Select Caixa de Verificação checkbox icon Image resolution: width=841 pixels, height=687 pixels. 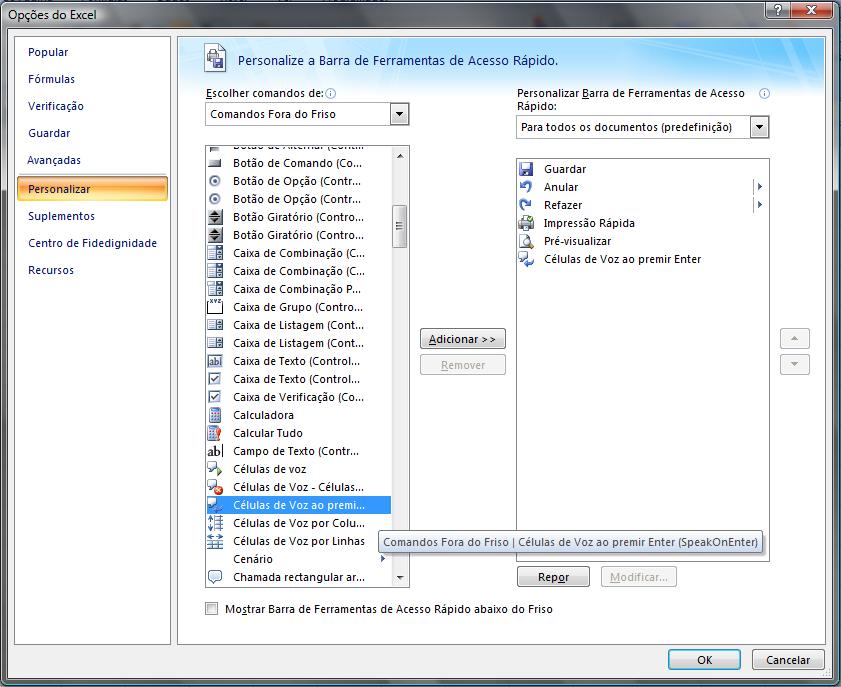[215, 397]
